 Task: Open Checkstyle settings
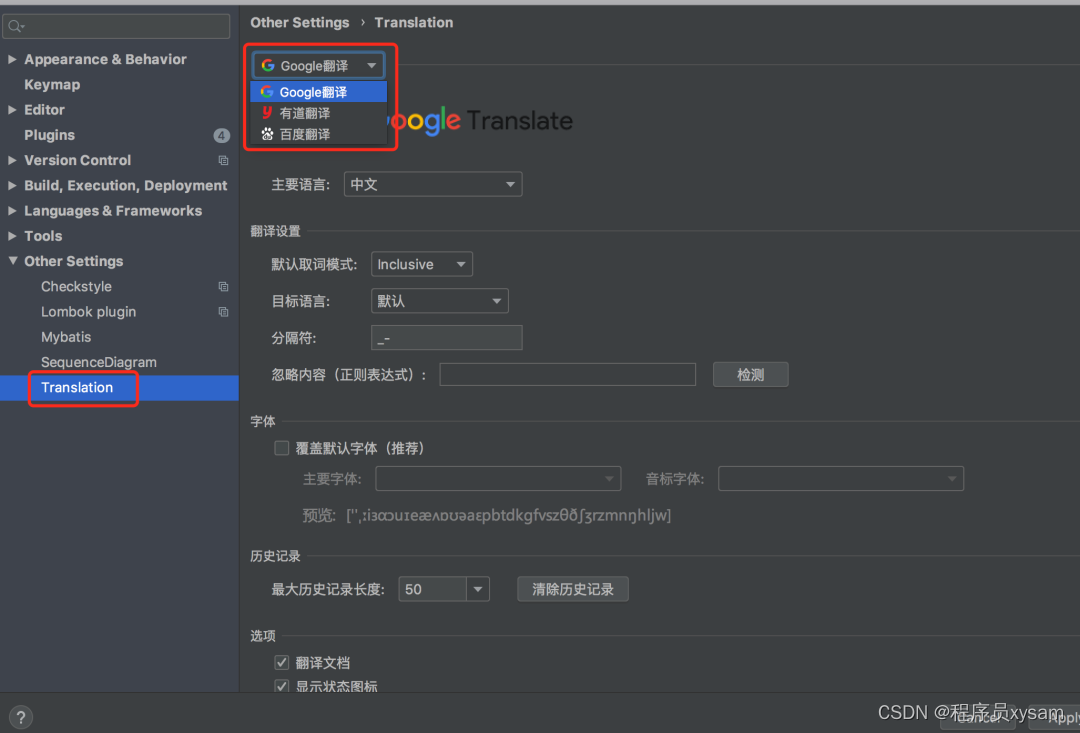(x=76, y=287)
